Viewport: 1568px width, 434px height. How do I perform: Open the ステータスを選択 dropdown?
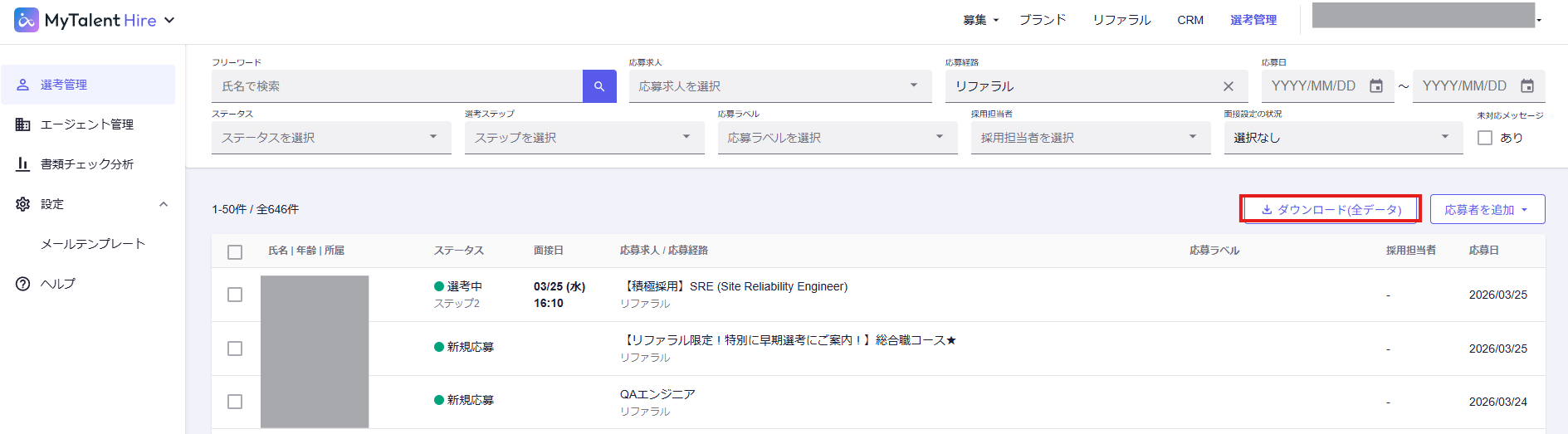point(330,138)
